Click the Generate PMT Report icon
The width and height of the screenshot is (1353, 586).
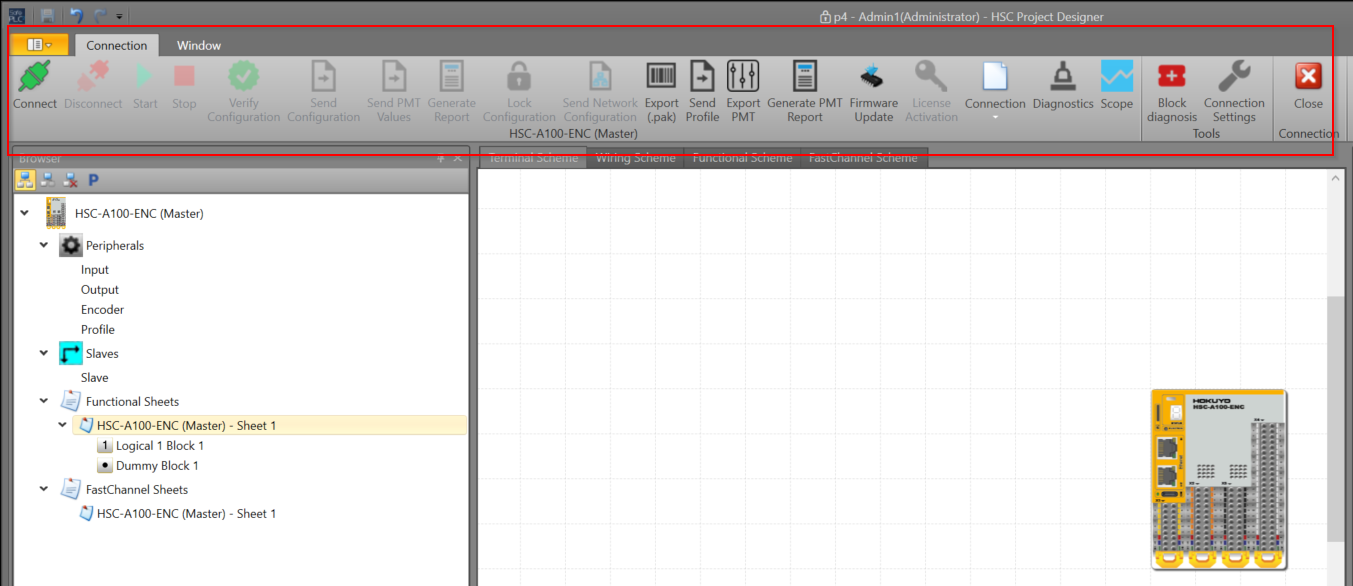[804, 76]
